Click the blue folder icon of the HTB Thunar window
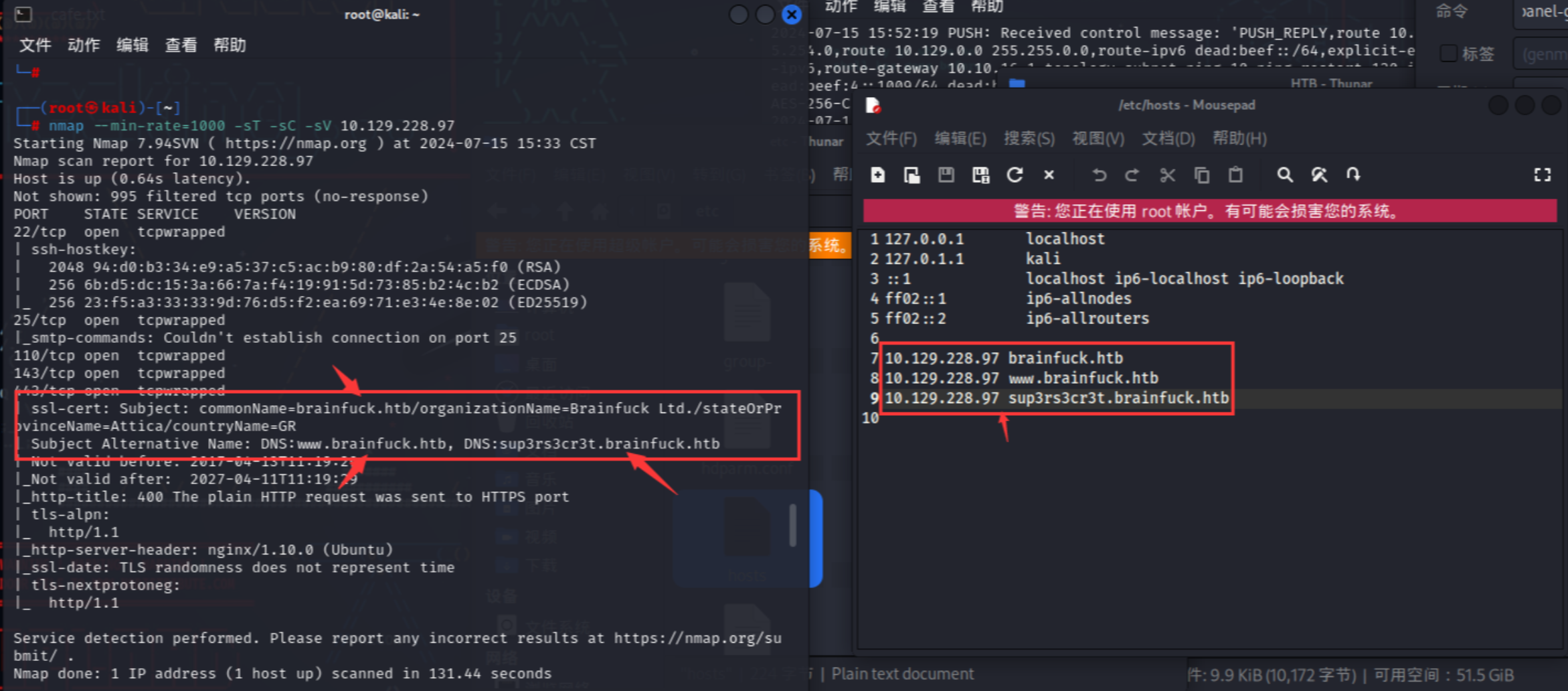The image size is (1568, 691). [1017, 83]
